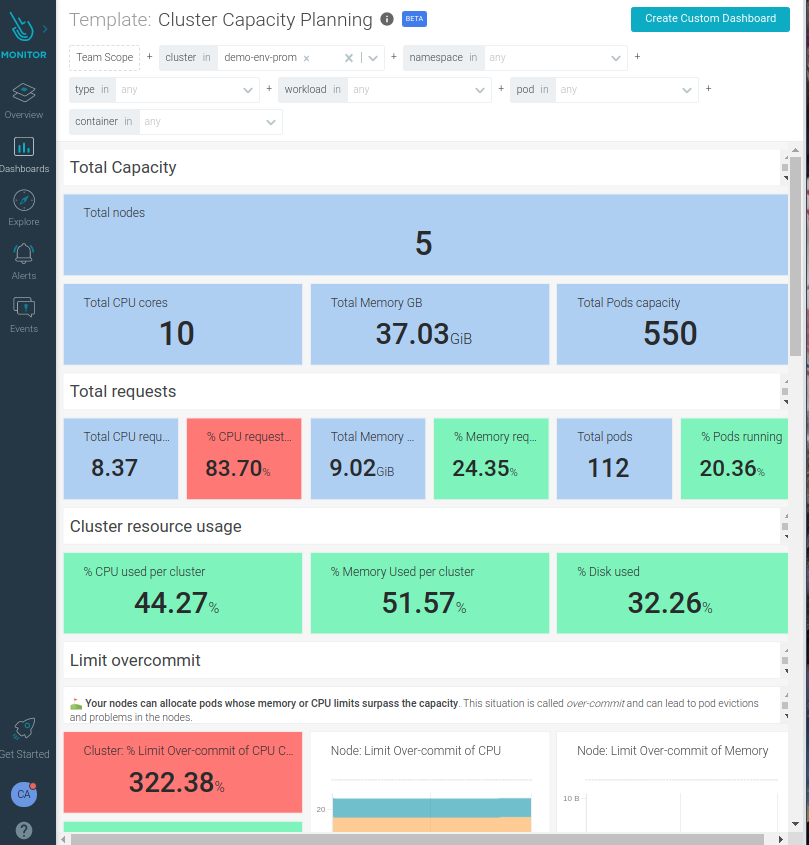Image resolution: width=809 pixels, height=845 pixels.
Task: Open the Team Scope selector
Action: point(104,57)
